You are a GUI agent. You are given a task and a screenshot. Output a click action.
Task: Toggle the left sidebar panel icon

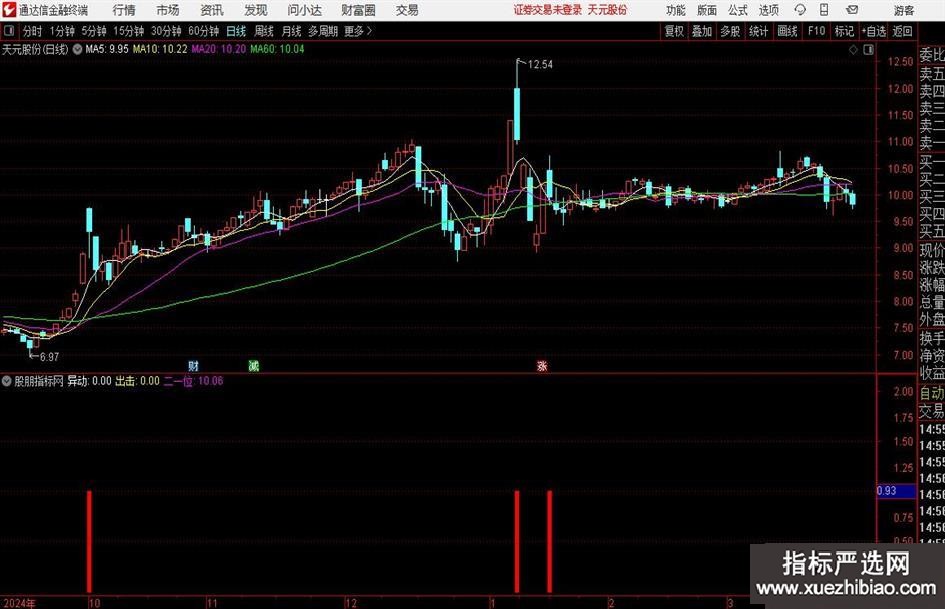9,31
